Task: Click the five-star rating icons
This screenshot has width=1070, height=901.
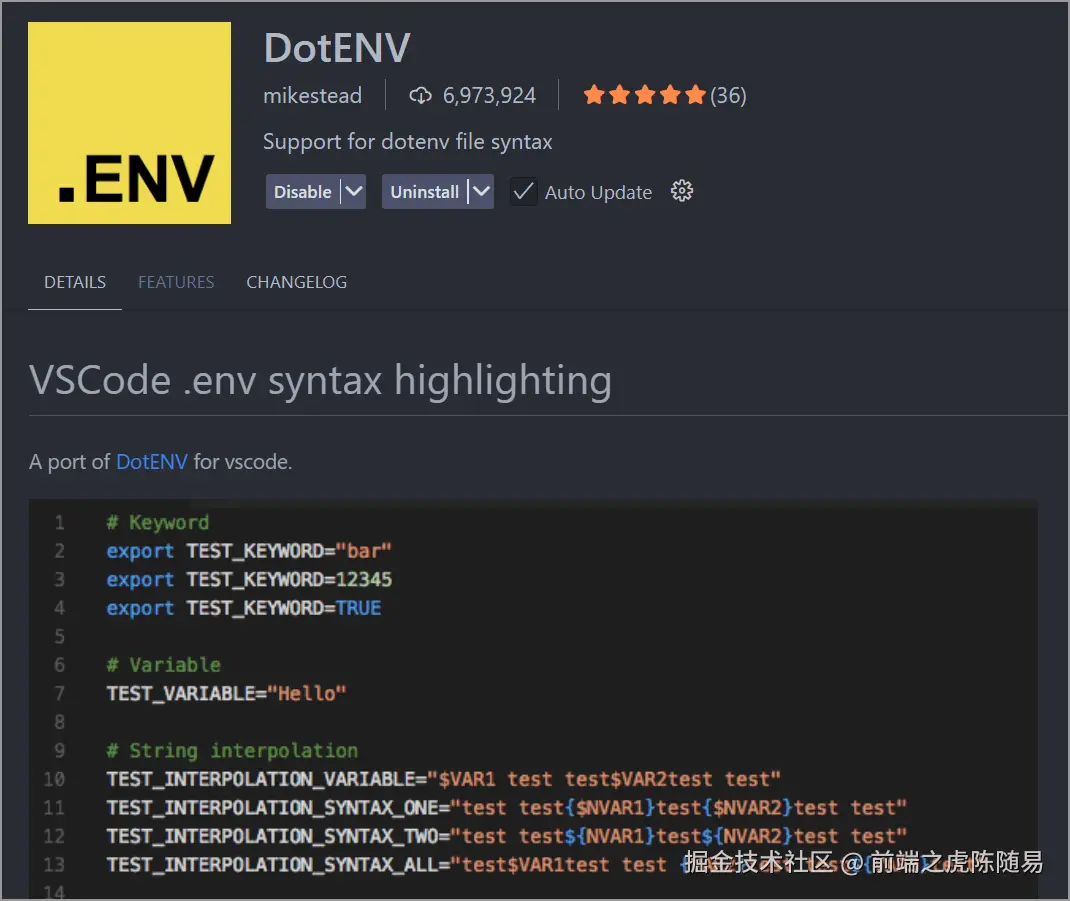Action: (644, 95)
